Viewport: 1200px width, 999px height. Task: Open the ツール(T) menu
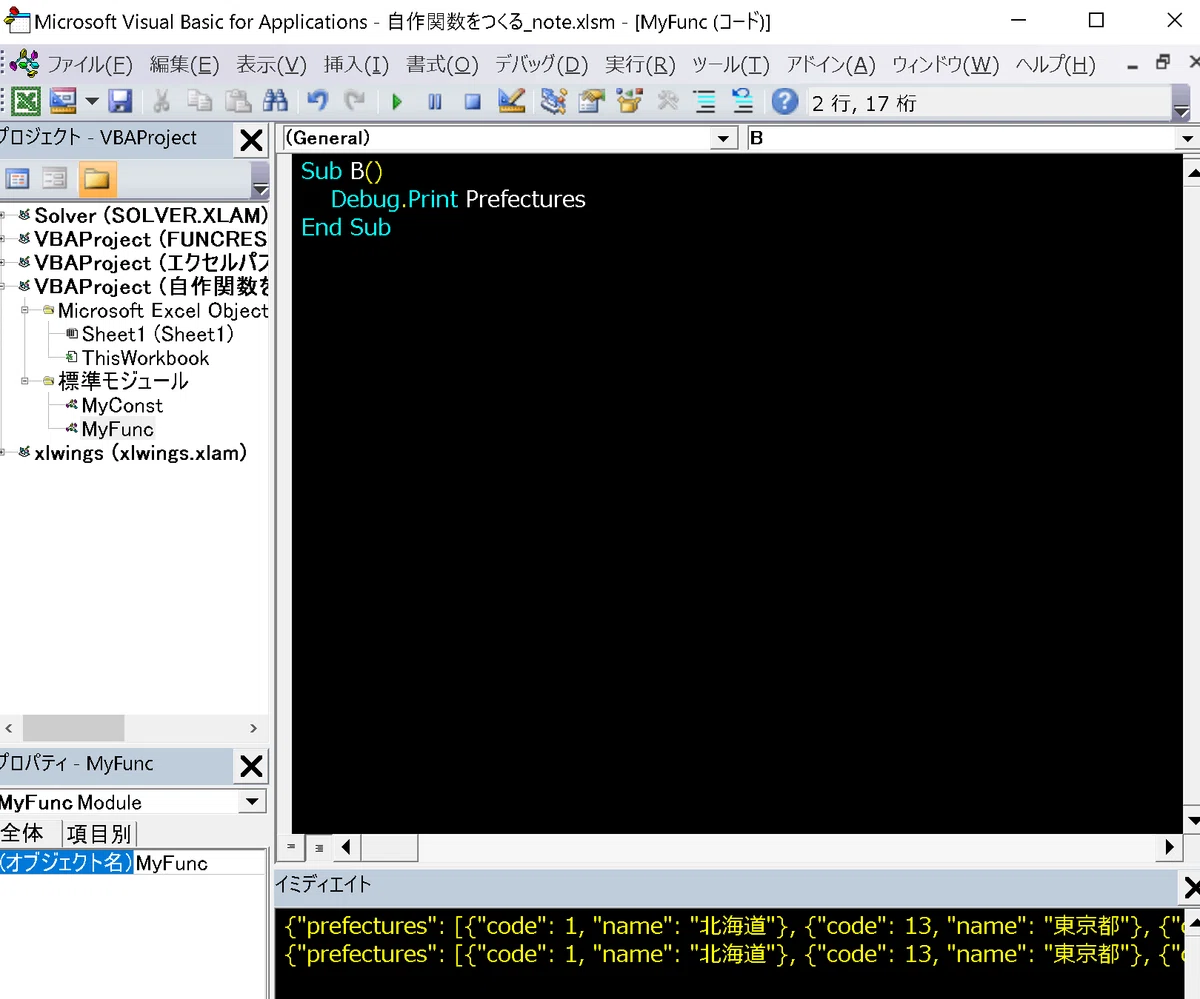(x=730, y=65)
